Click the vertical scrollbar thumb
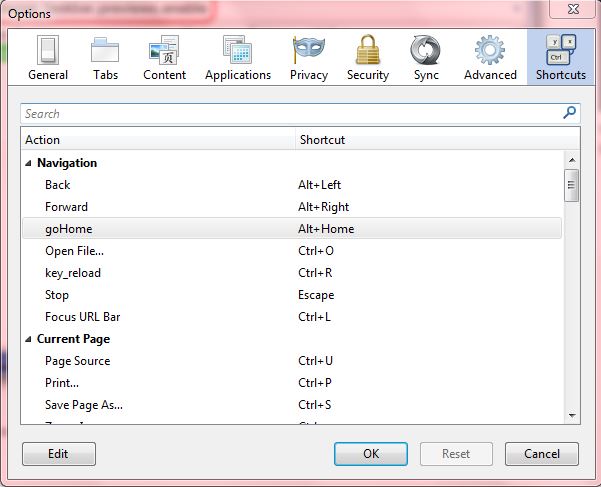The image size is (601, 487). pyautogui.click(x=571, y=185)
